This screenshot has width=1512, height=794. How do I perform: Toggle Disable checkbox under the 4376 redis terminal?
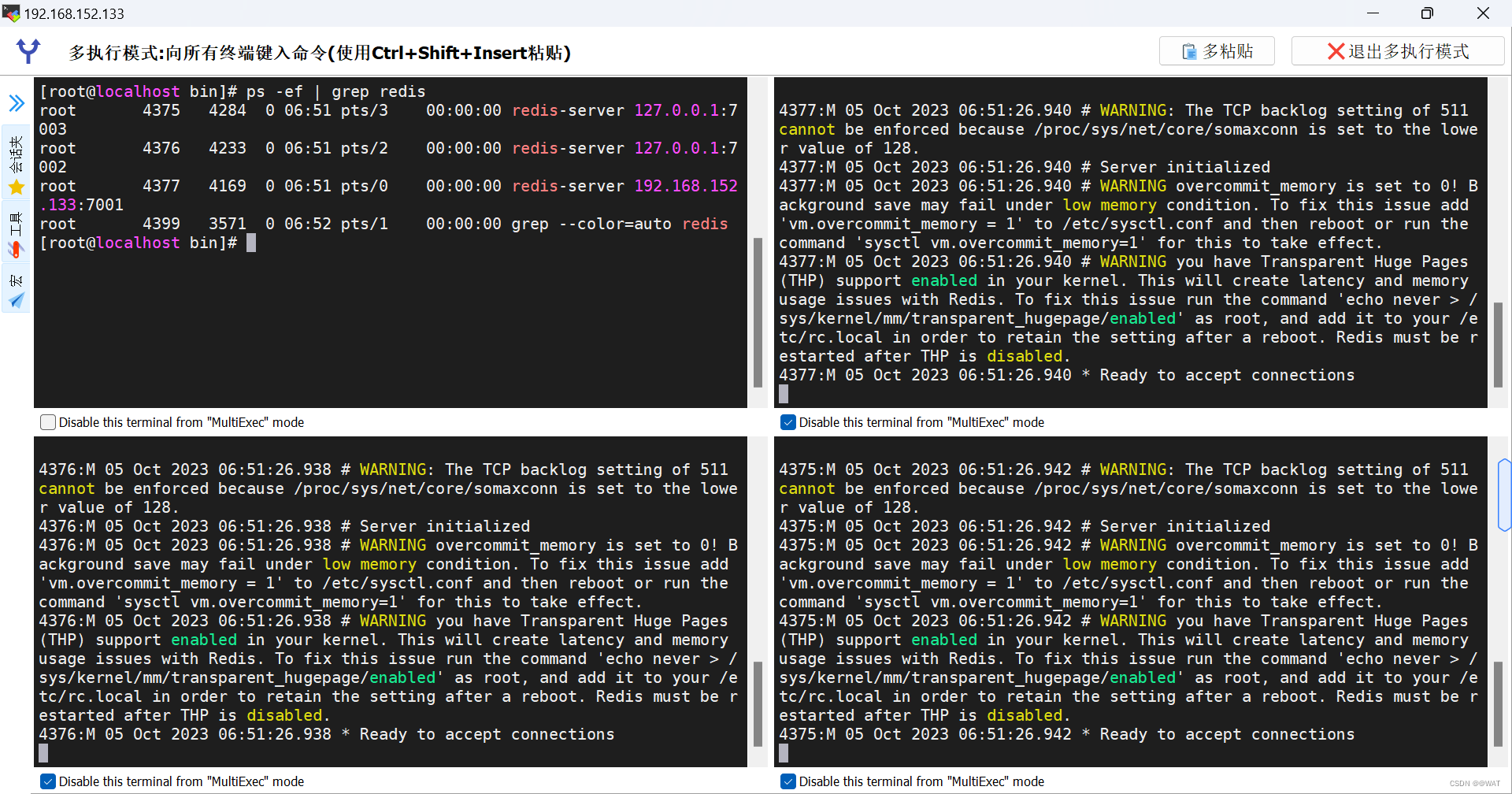pyautogui.click(x=48, y=781)
